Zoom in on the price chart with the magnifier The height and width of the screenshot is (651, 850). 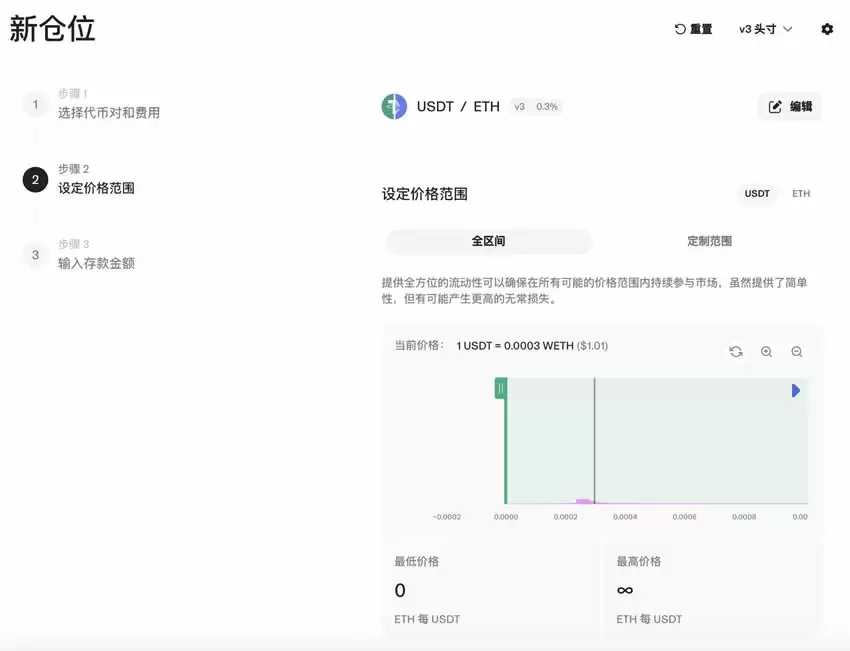(767, 352)
